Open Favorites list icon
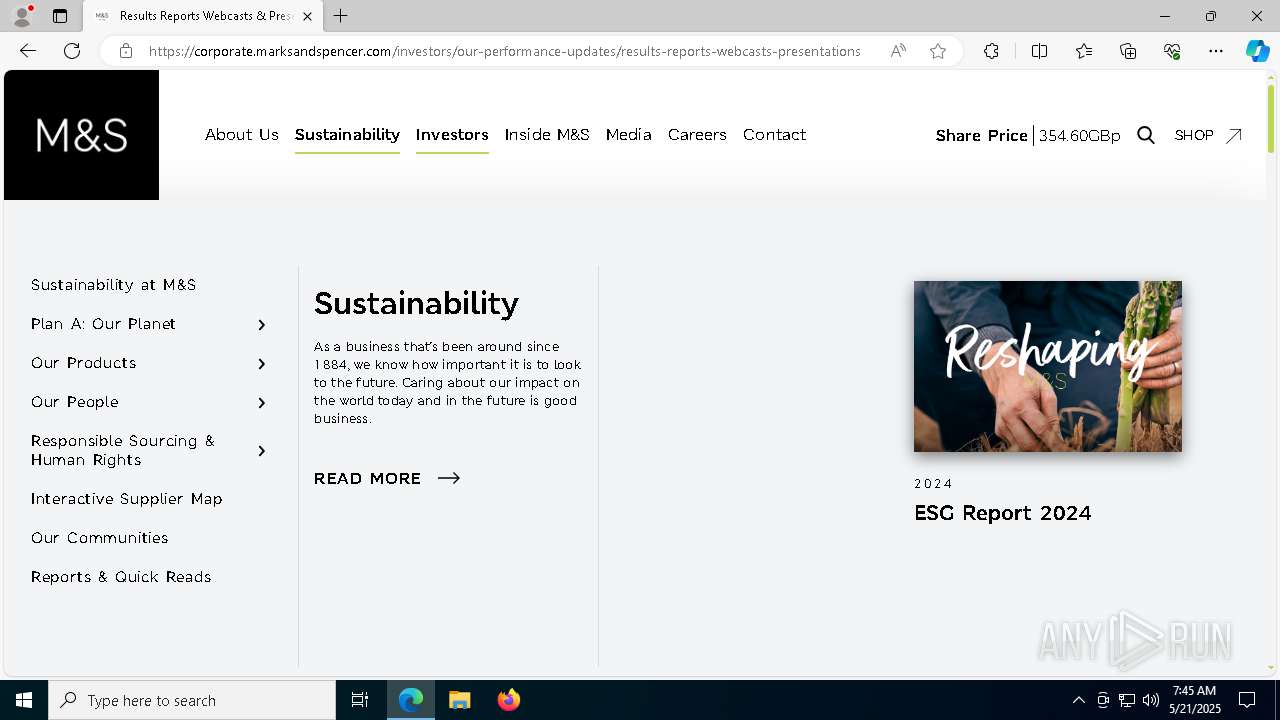This screenshot has width=1280, height=720. pos(1084,51)
